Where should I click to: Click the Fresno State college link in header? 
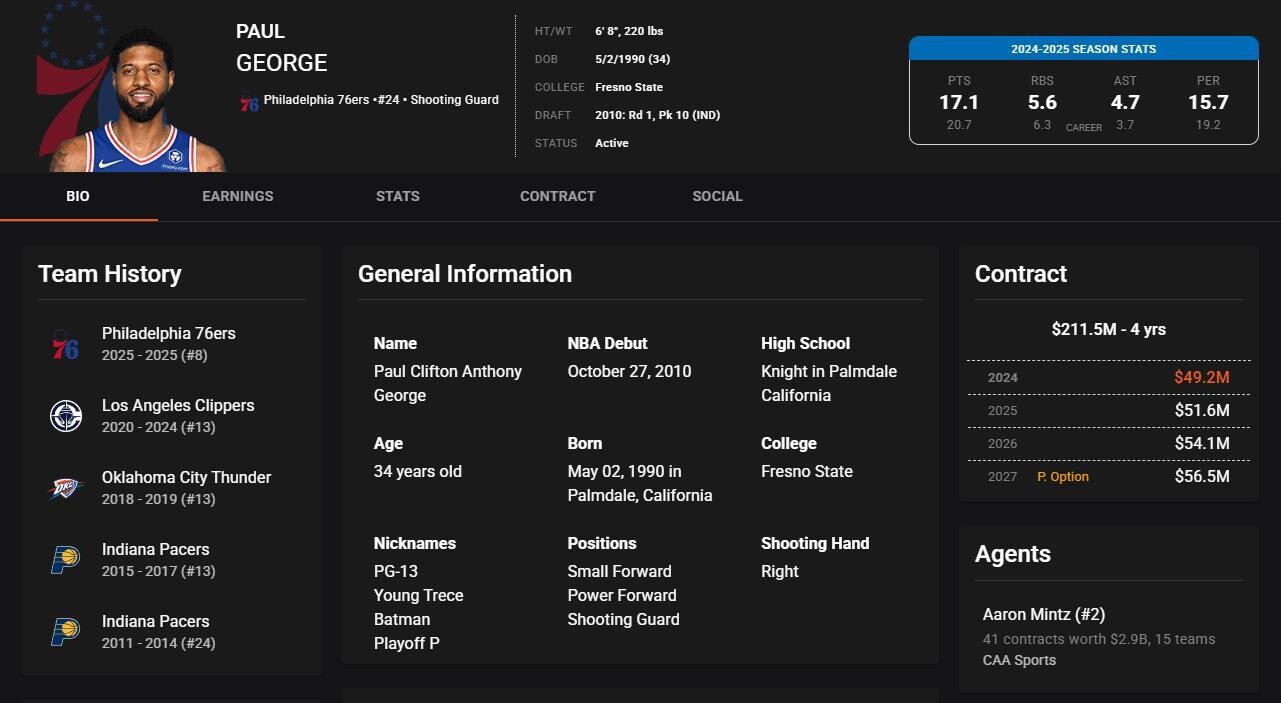pyautogui.click(x=628, y=87)
